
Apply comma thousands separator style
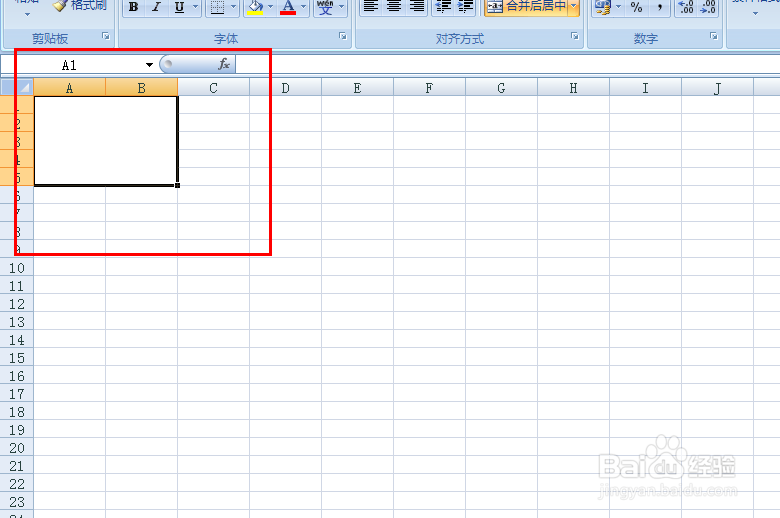click(660, 7)
